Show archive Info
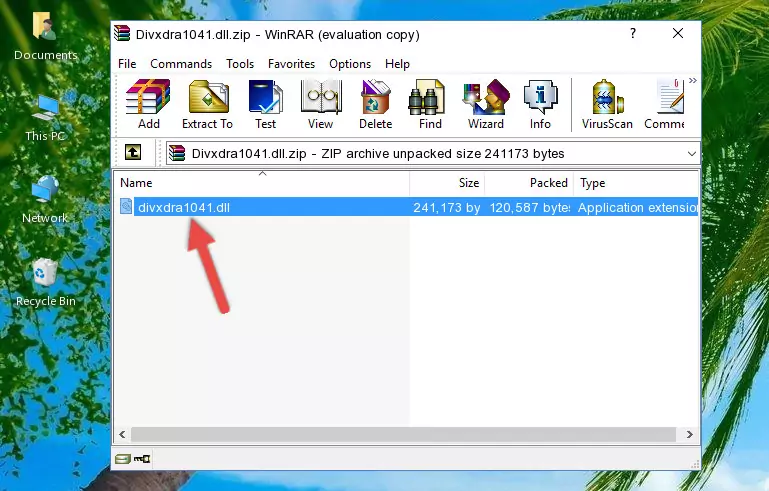The height and width of the screenshot is (491, 769). pos(540,104)
